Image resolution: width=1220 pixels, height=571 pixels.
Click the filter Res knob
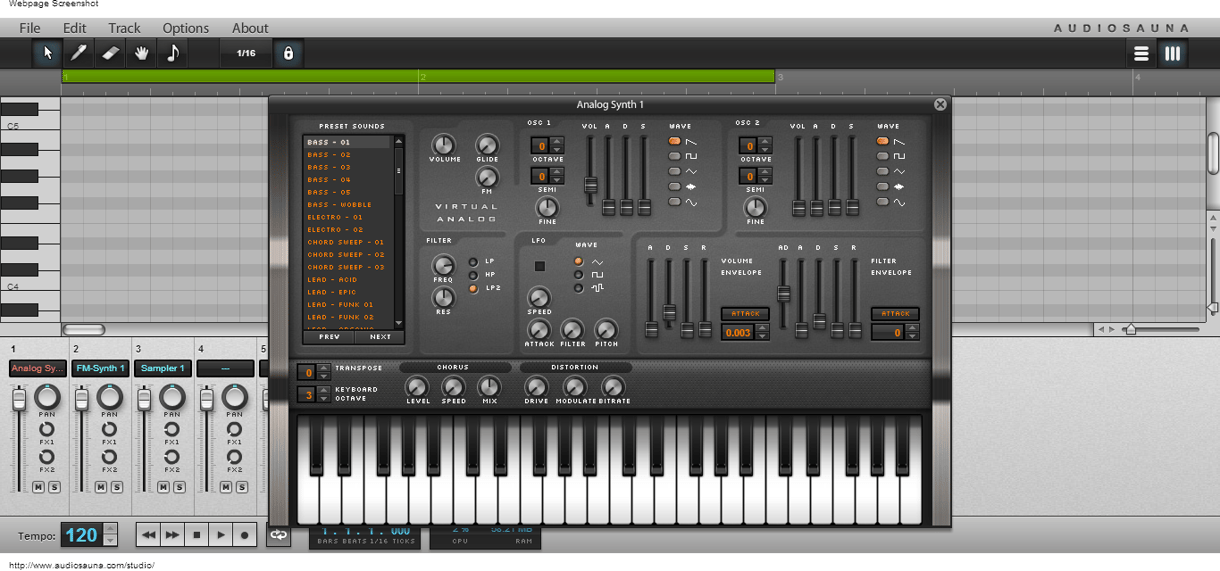pyautogui.click(x=443, y=297)
